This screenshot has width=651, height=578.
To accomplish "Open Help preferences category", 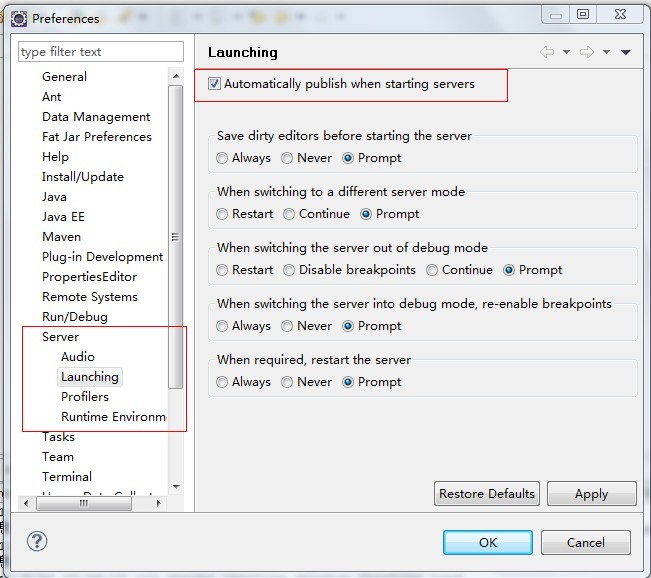I will (55, 157).
